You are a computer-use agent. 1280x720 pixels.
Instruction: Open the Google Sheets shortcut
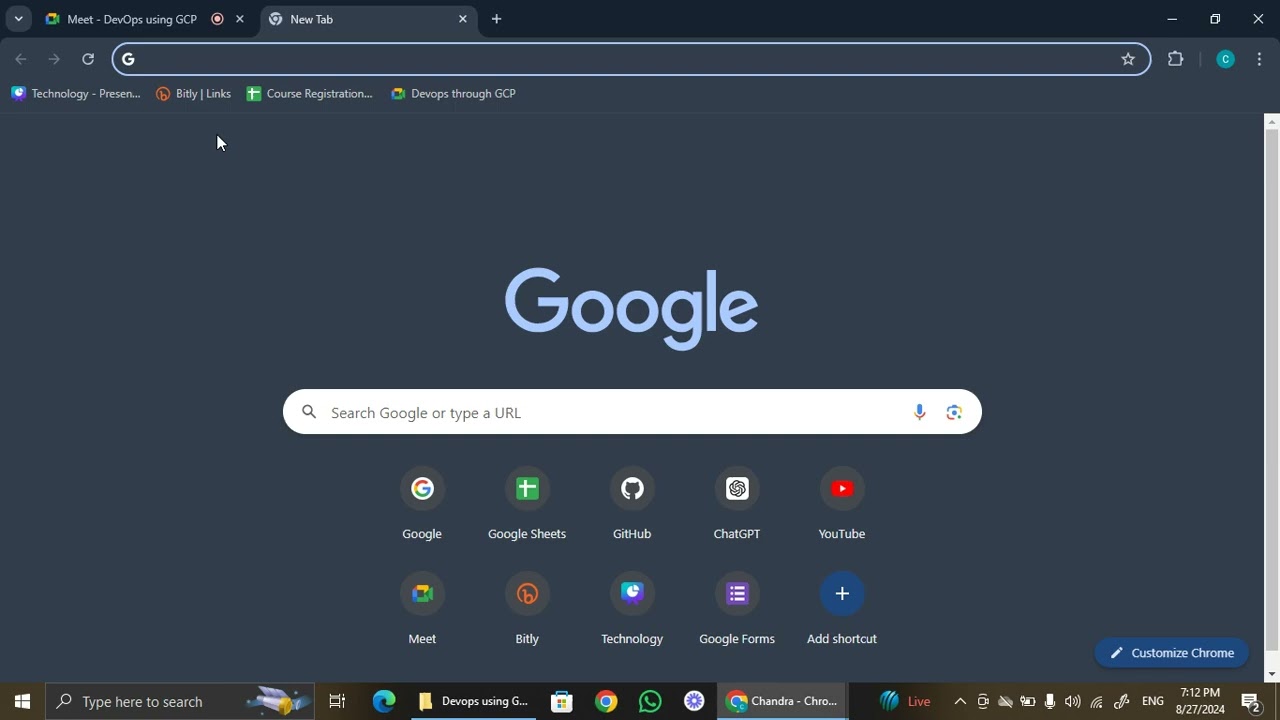(x=527, y=503)
